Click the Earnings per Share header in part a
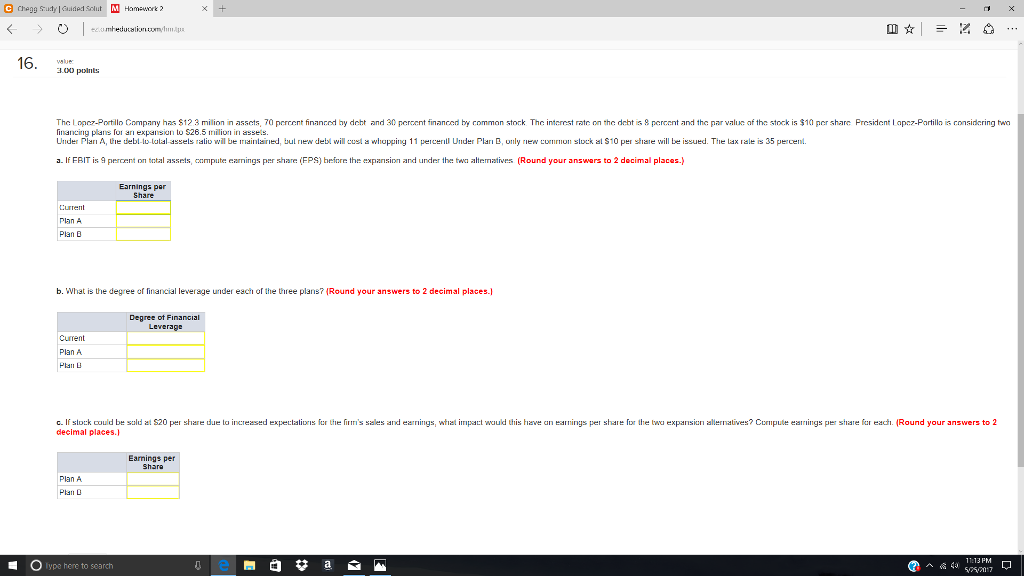 click(x=143, y=191)
